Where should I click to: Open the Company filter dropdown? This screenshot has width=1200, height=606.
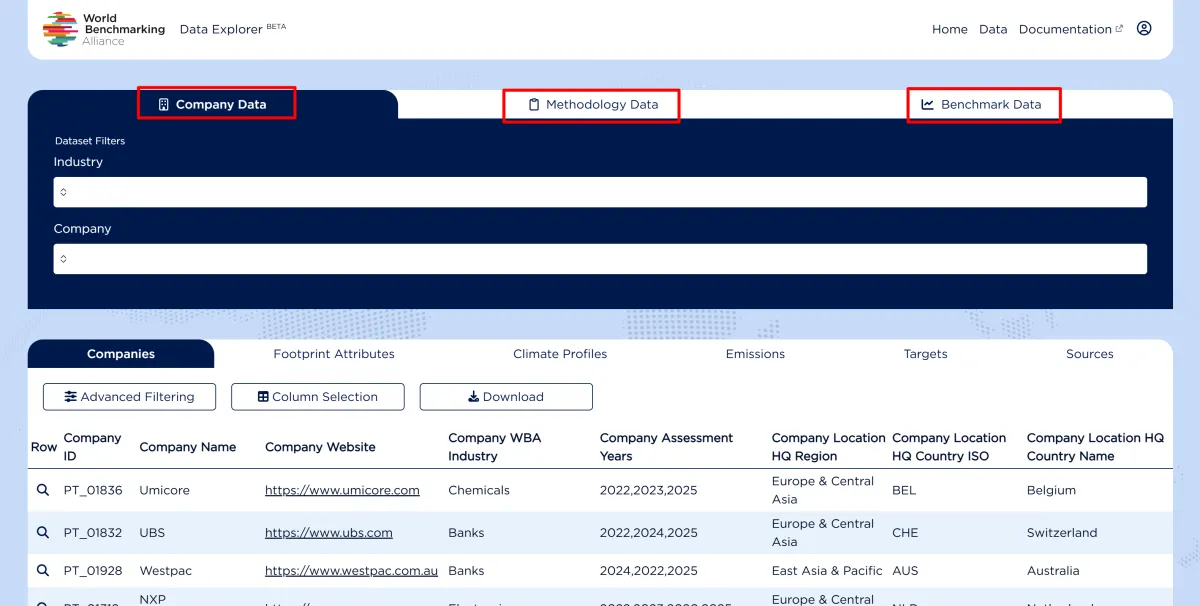(x=600, y=258)
